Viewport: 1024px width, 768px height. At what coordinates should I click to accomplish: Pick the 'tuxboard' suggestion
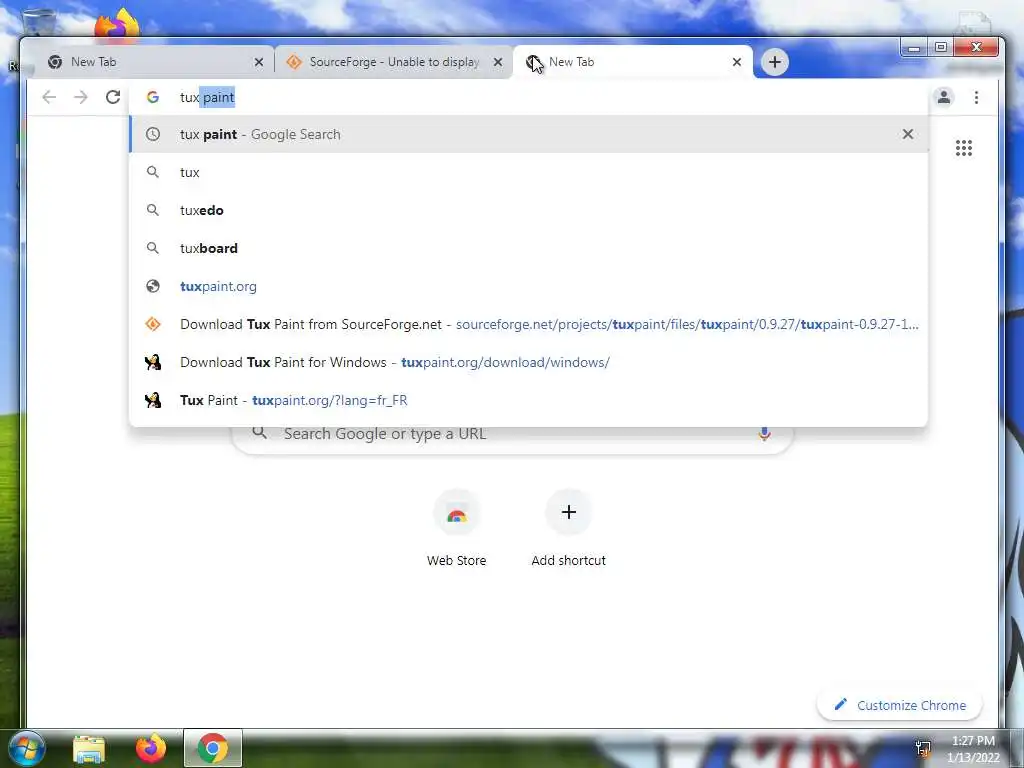(529, 248)
